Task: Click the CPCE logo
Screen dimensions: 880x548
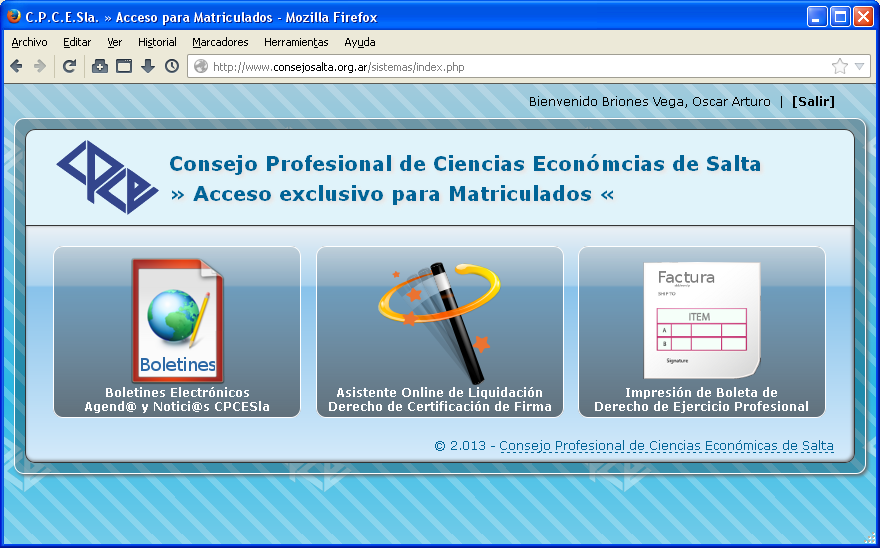Action: click(107, 177)
